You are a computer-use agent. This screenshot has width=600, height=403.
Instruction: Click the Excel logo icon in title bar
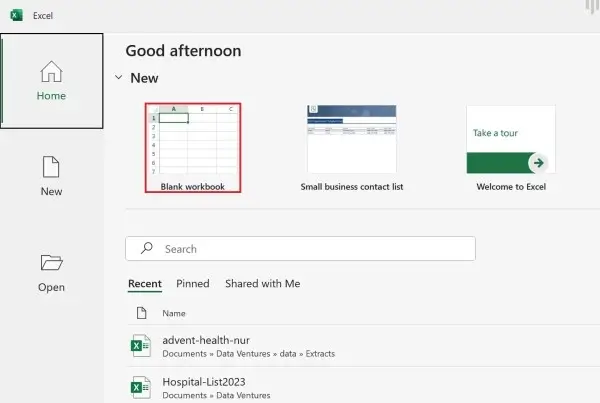point(16,16)
